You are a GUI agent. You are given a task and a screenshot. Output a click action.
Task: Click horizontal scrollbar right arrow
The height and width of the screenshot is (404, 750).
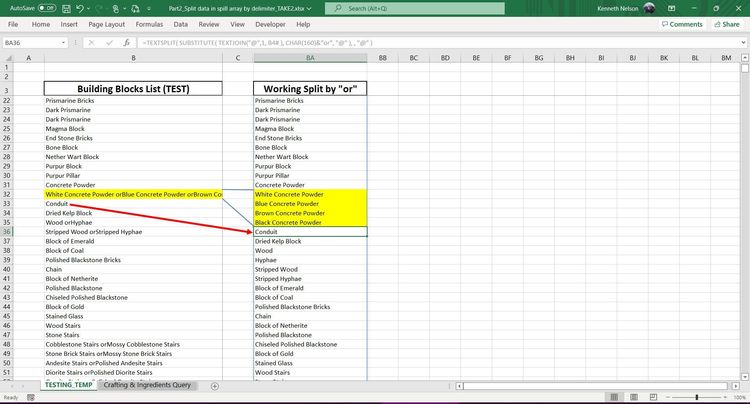point(736,386)
